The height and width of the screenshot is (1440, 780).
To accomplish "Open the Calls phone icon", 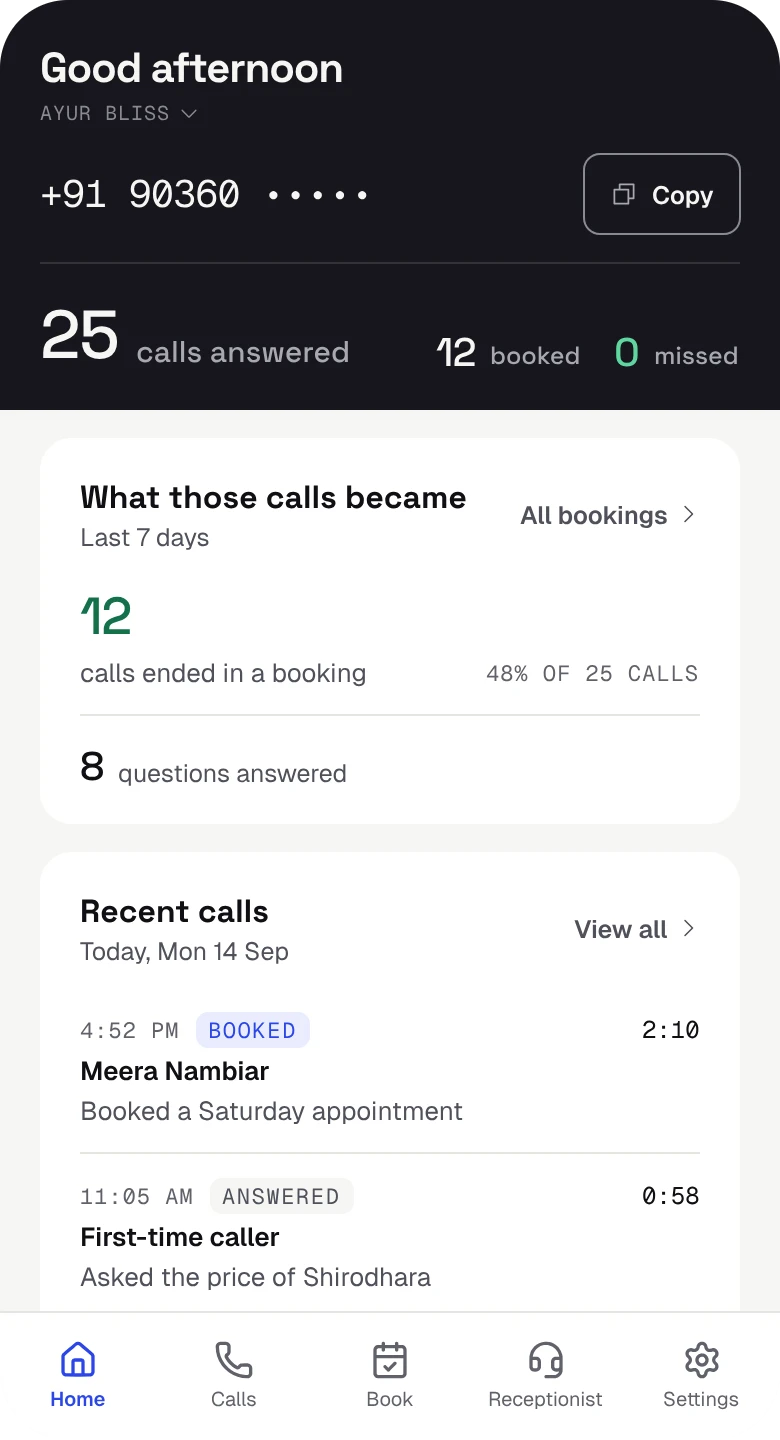I will pyautogui.click(x=234, y=1360).
